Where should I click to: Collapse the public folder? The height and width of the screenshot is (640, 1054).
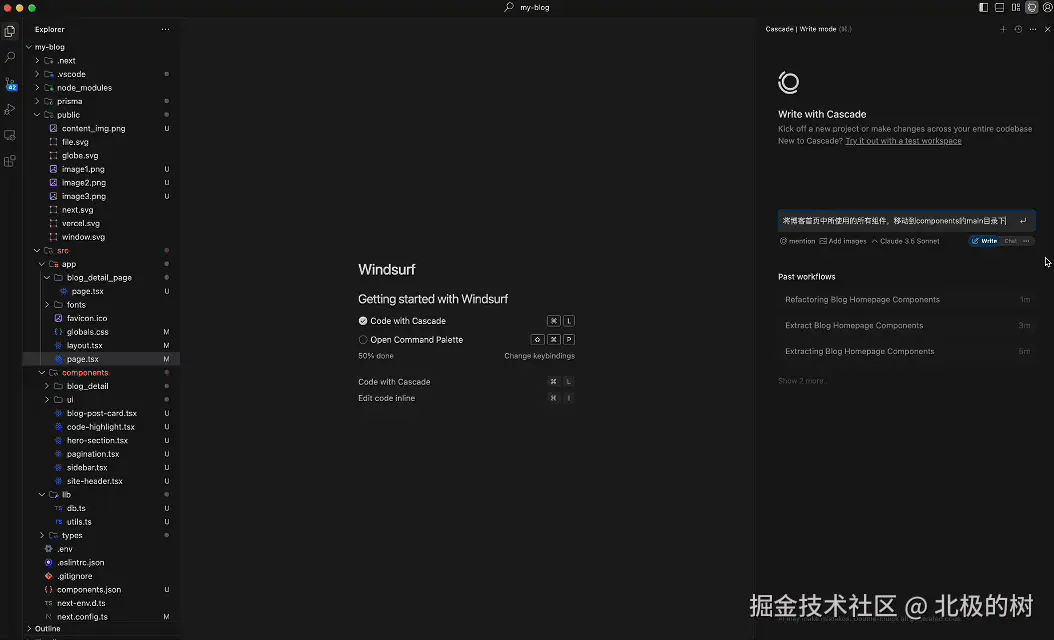pos(38,115)
